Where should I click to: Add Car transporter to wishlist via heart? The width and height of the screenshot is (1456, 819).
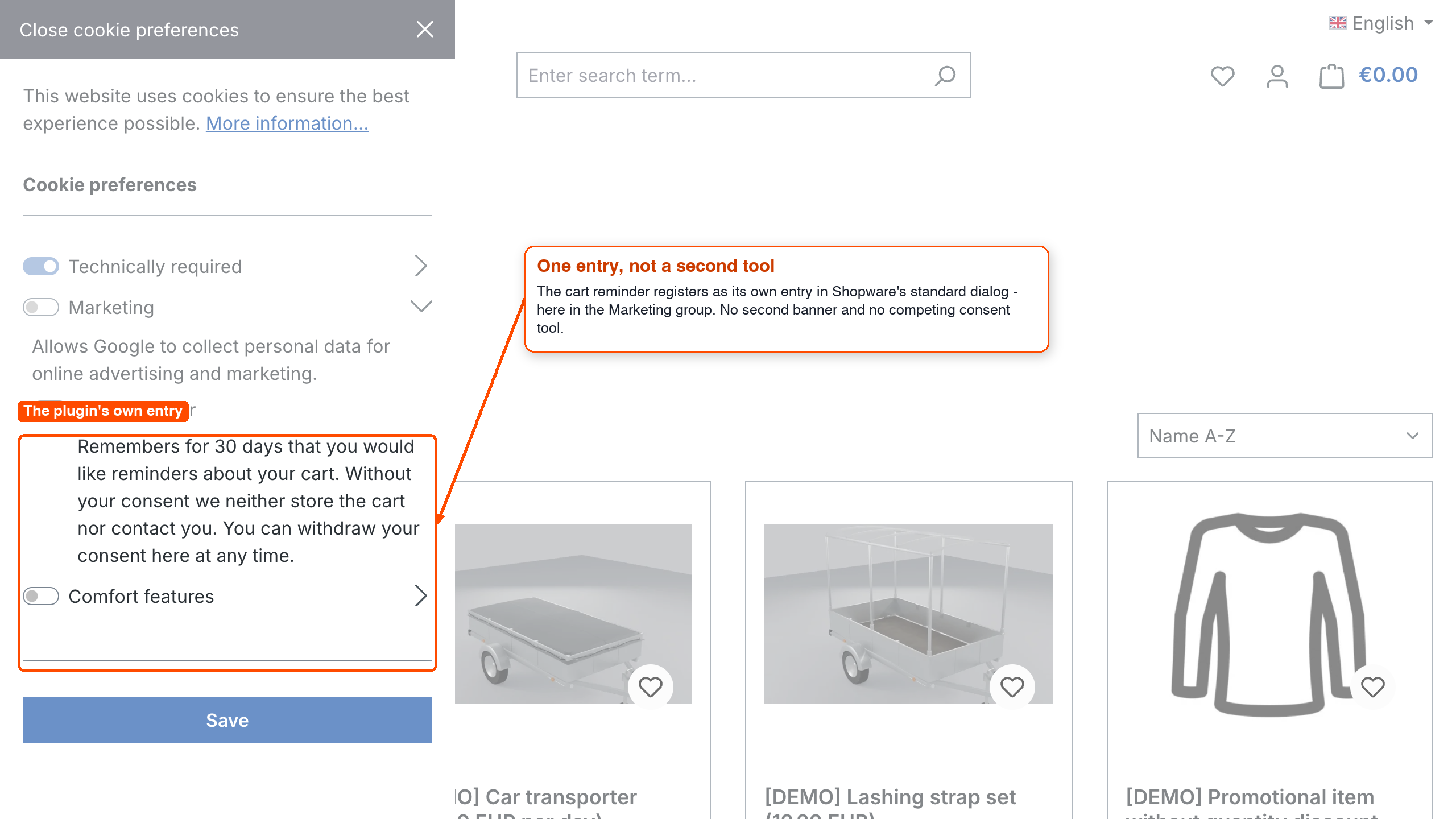coord(651,687)
